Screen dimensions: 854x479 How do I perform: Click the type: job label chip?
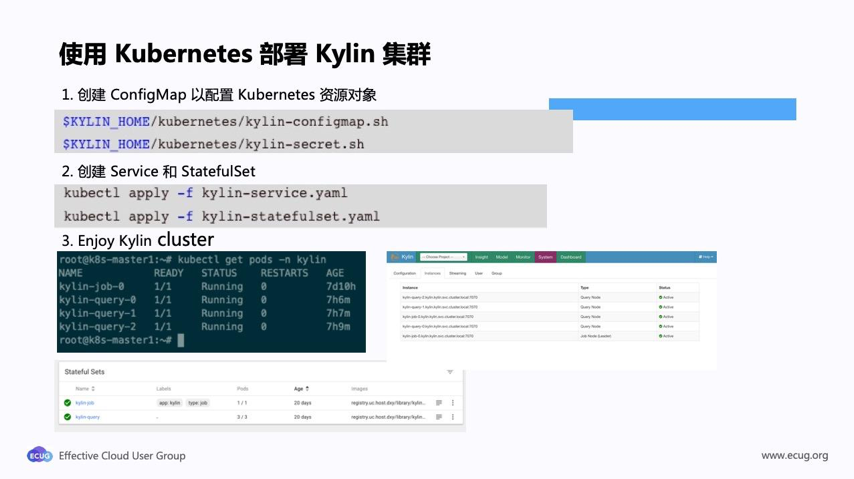(198, 403)
